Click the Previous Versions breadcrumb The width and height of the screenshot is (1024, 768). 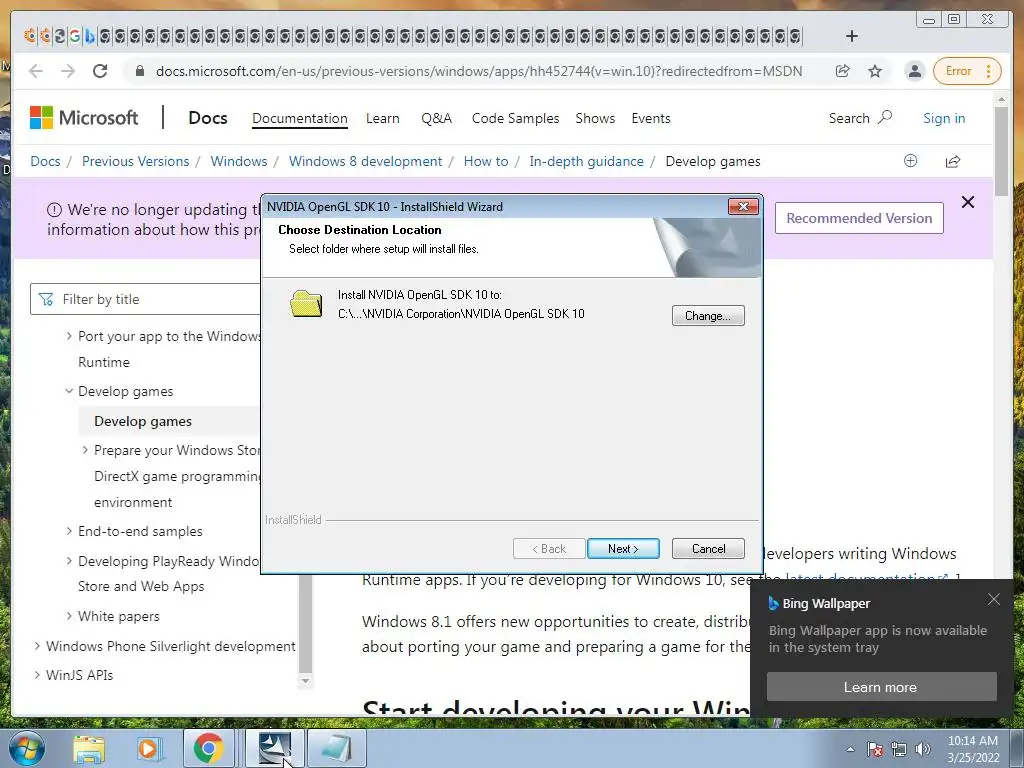click(135, 161)
